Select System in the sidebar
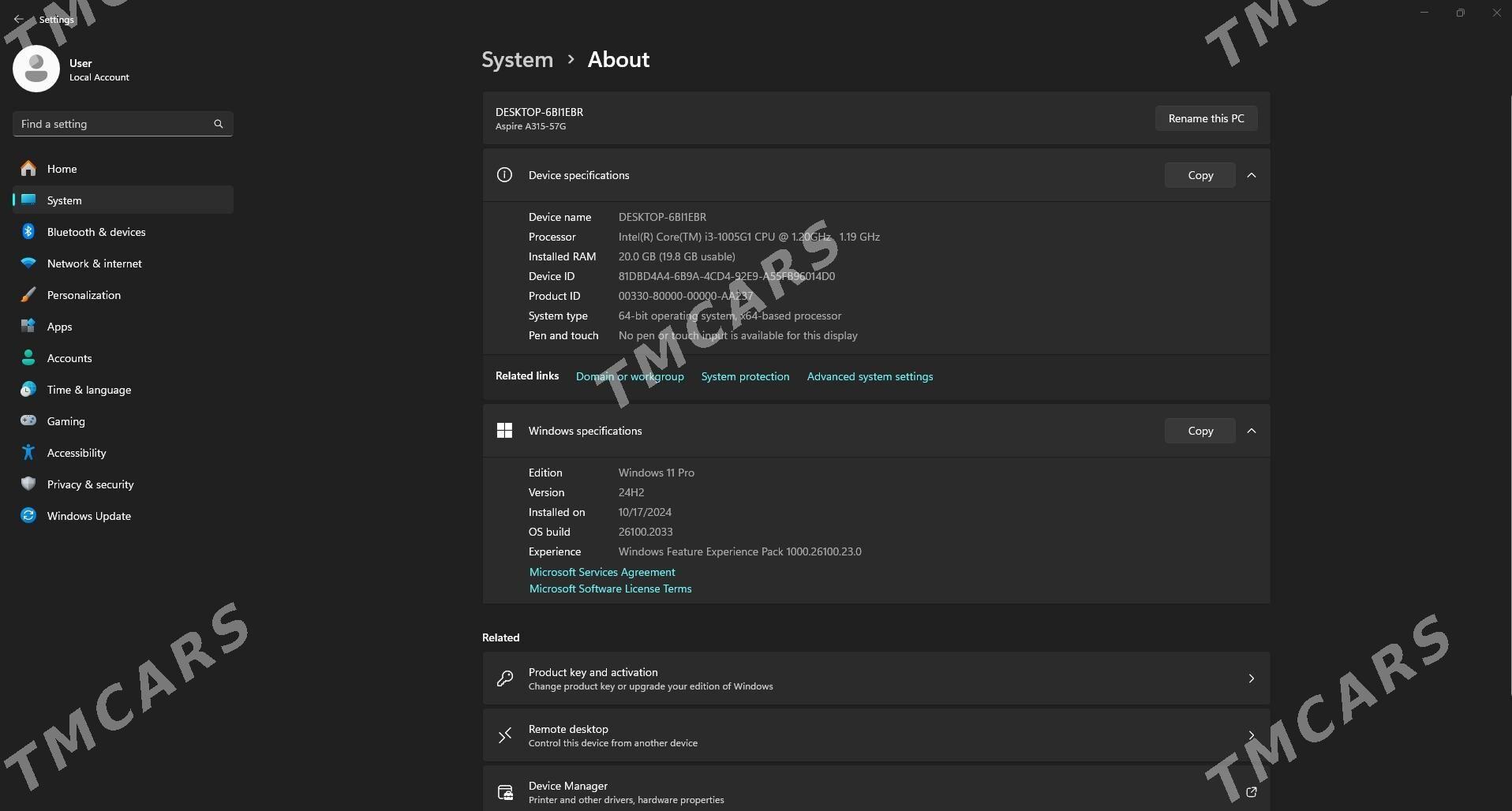Image resolution: width=1512 pixels, height=811 pixels. 123,200
